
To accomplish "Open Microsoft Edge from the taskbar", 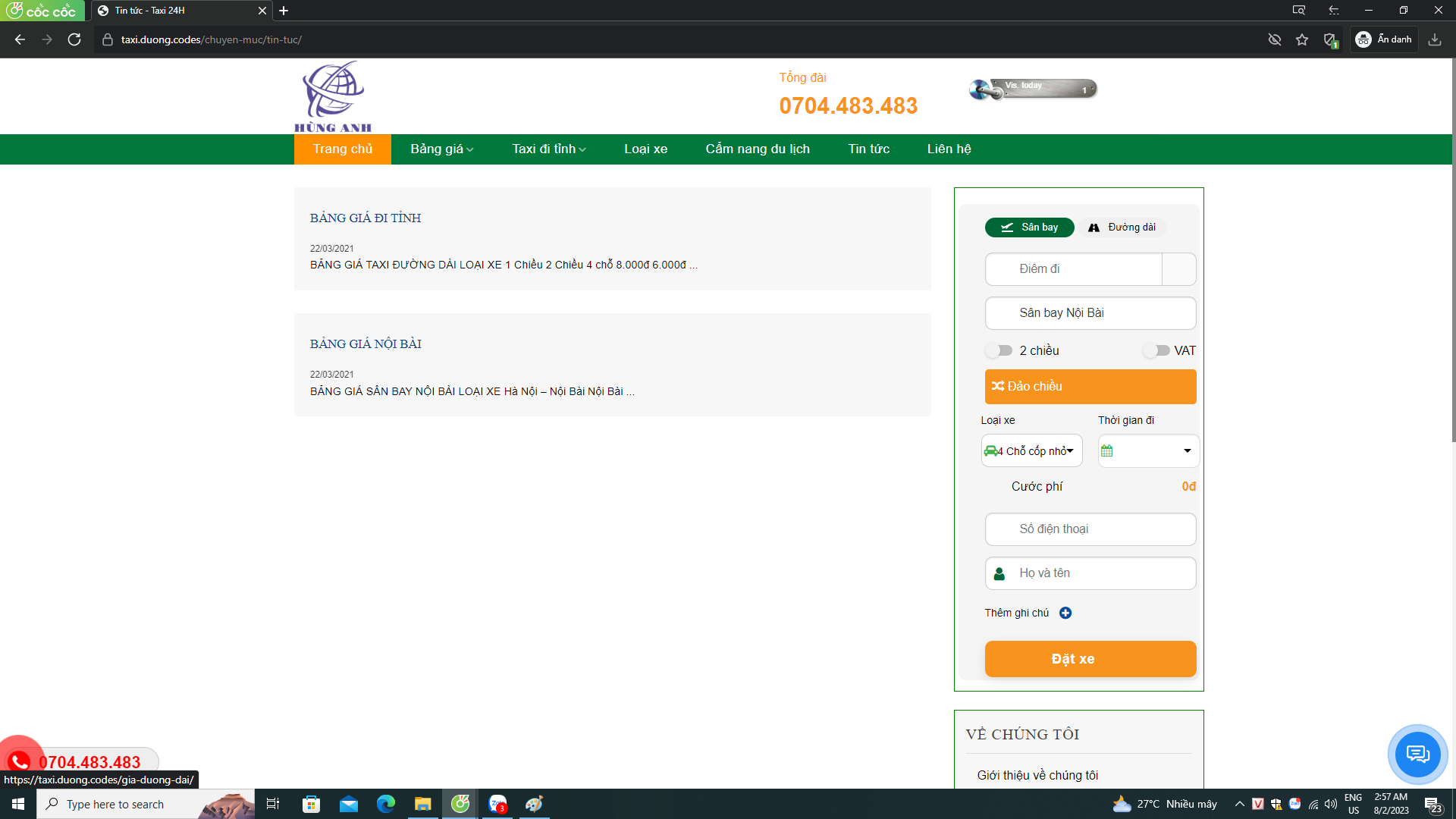I will (x=385, y=804).
